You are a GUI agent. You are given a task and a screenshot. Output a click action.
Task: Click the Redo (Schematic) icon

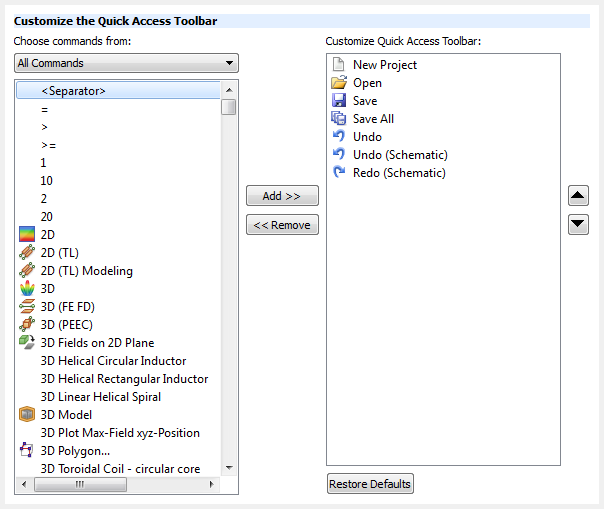[x=338, y=173]
